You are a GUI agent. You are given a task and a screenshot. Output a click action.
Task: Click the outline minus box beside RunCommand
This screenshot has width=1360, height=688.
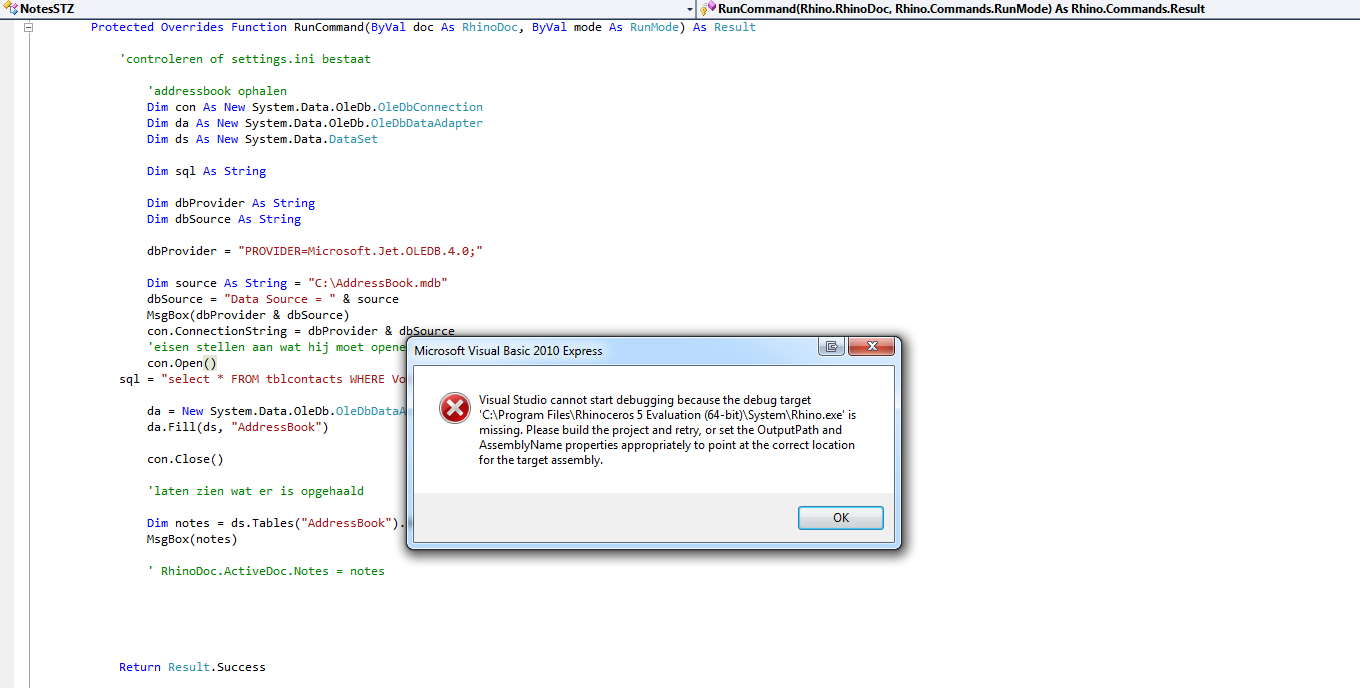point(29,27)
